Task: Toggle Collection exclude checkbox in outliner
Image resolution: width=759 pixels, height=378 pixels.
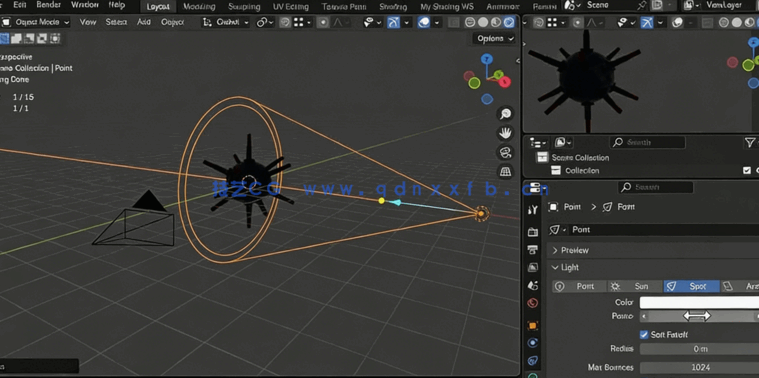Action: 747,170
